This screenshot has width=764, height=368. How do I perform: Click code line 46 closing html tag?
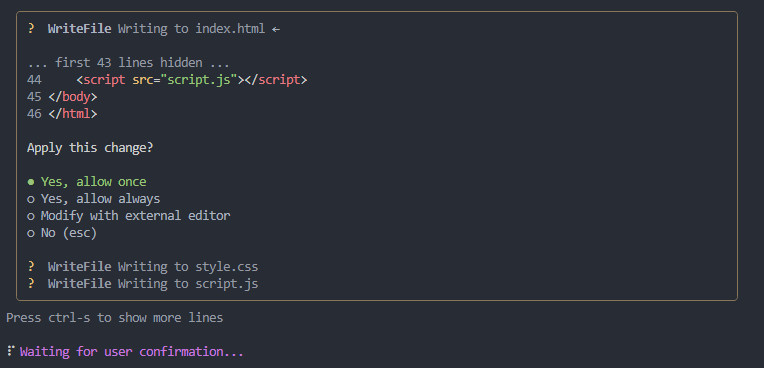pos(62,114)
